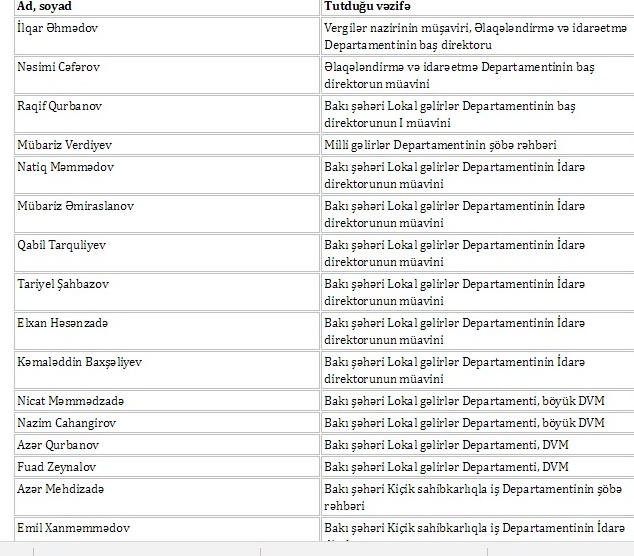Screen dimensions: 634x556
Task: Select the name Elxan Həsənzadə
Action: click(63, 323)
